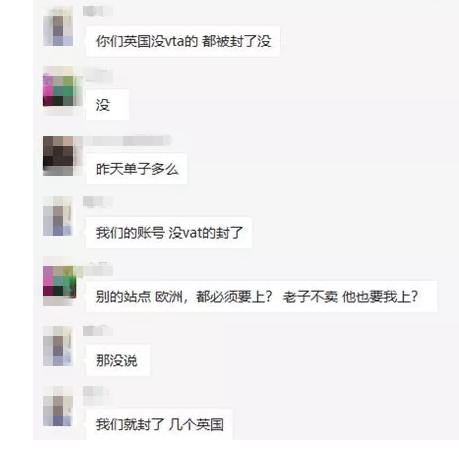
Task: Click the long blurred name above "昨天单子多么"
Action: (127, 140)
